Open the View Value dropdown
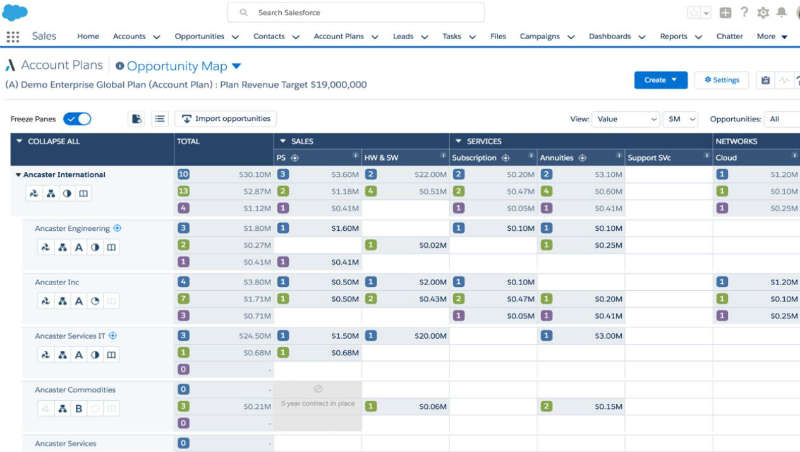 [626, 119]
